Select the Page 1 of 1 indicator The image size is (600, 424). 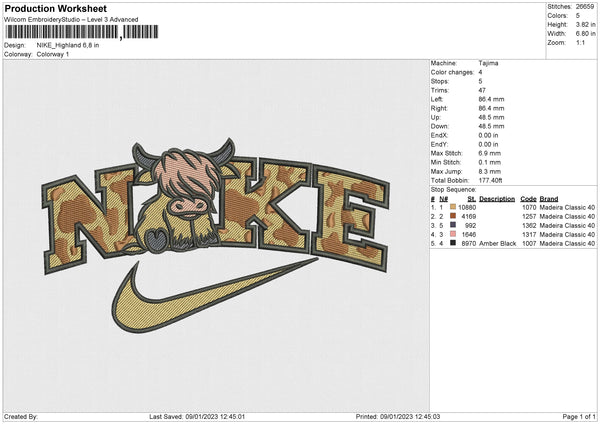click(x=579, y=416)
